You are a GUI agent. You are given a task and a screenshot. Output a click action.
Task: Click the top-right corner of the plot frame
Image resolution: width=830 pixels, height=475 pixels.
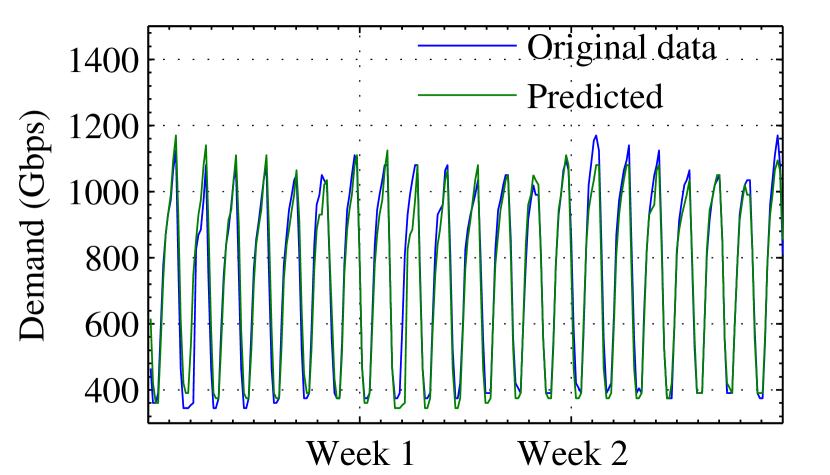[x=782, y=27]
